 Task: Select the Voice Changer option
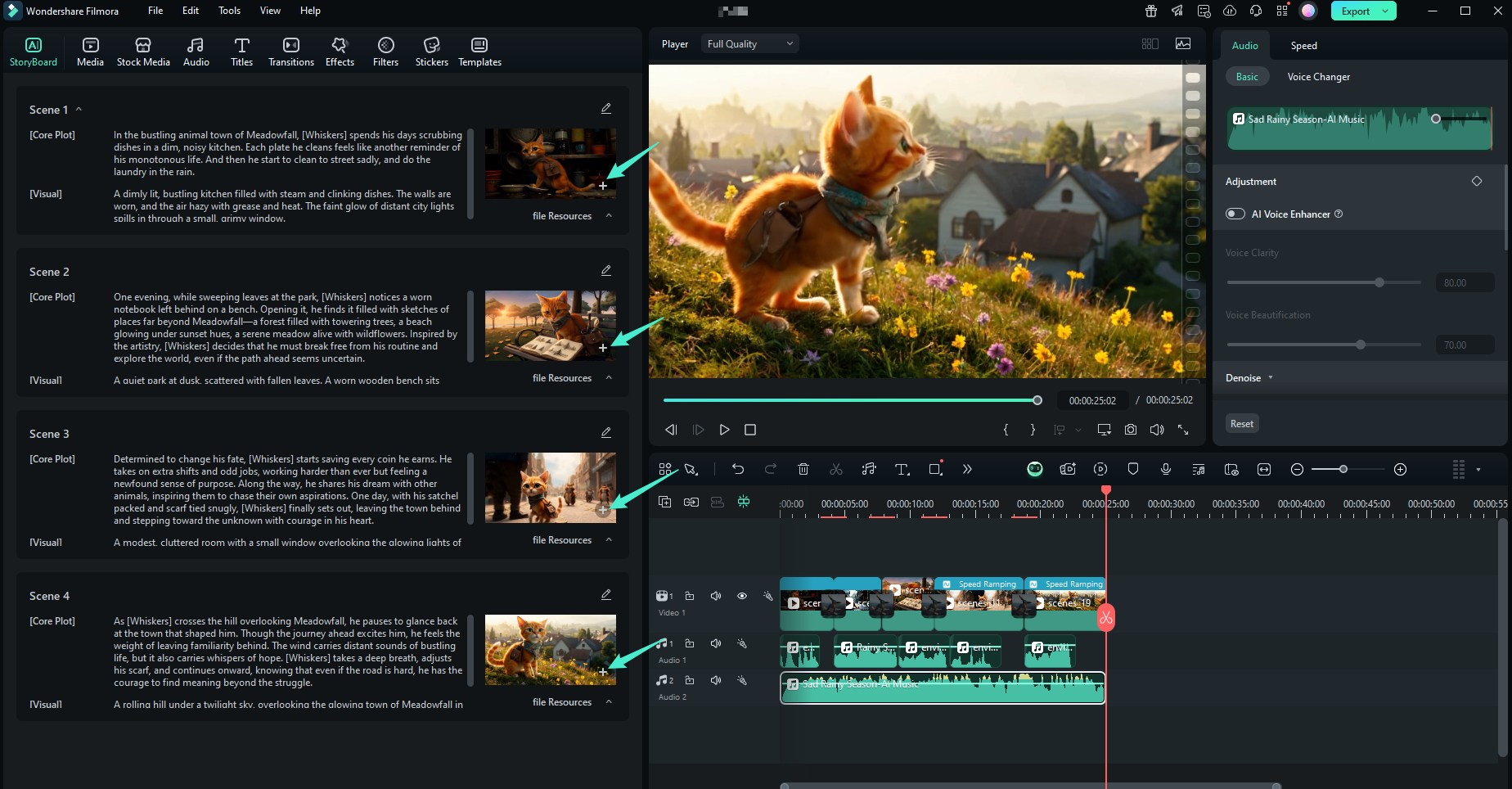[x=1318, y=77]
